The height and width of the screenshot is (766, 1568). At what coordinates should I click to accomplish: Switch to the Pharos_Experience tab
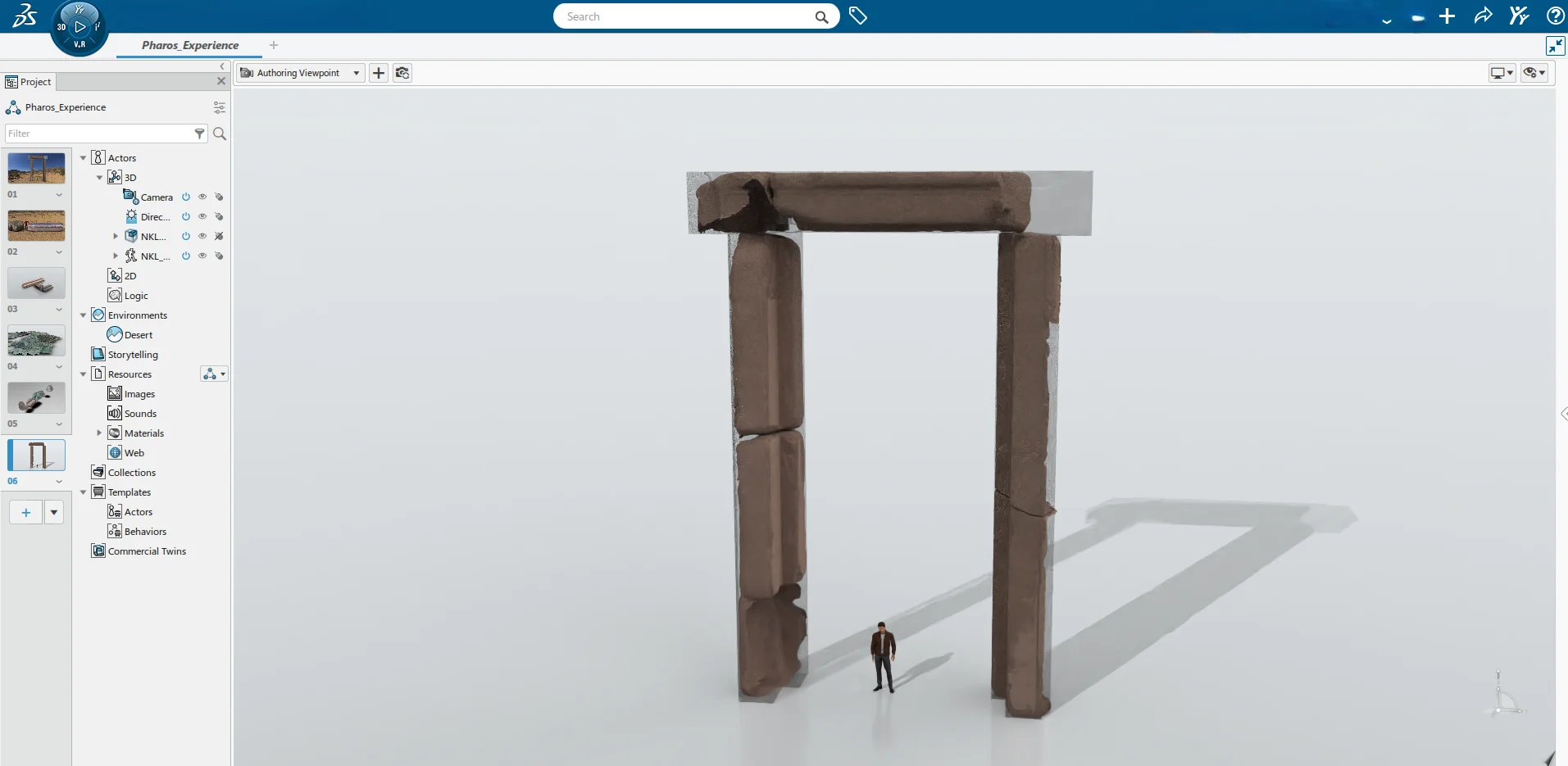189,46
